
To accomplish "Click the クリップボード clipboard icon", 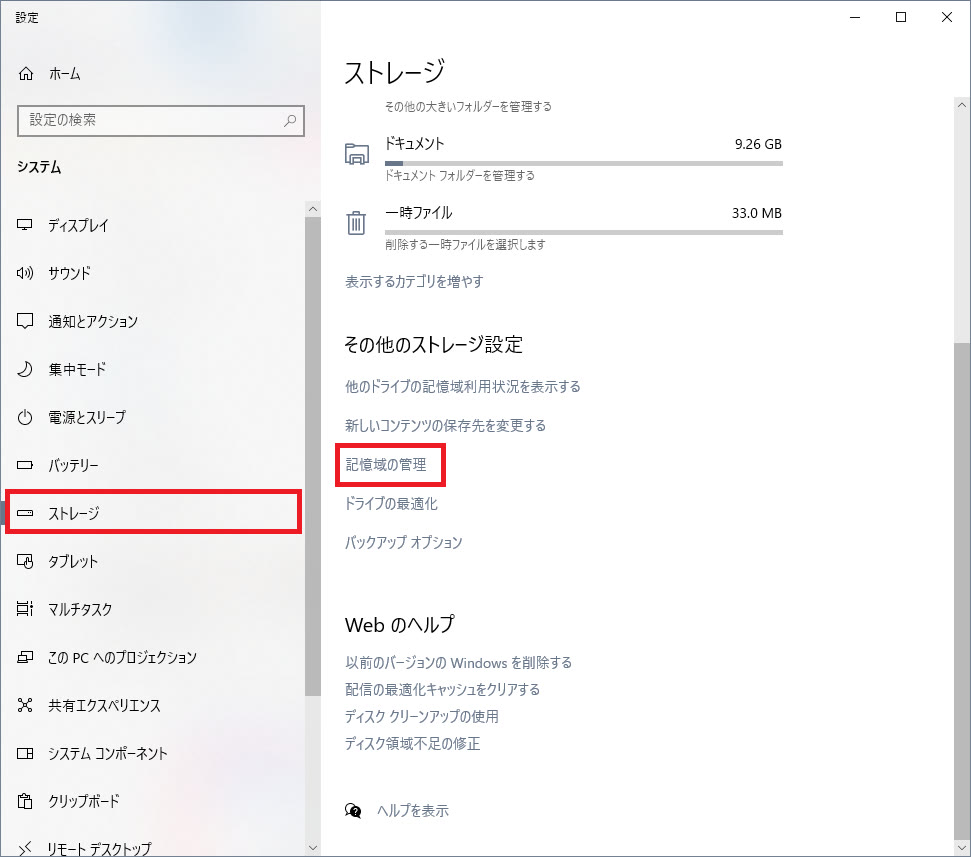I will click(25, 801).
